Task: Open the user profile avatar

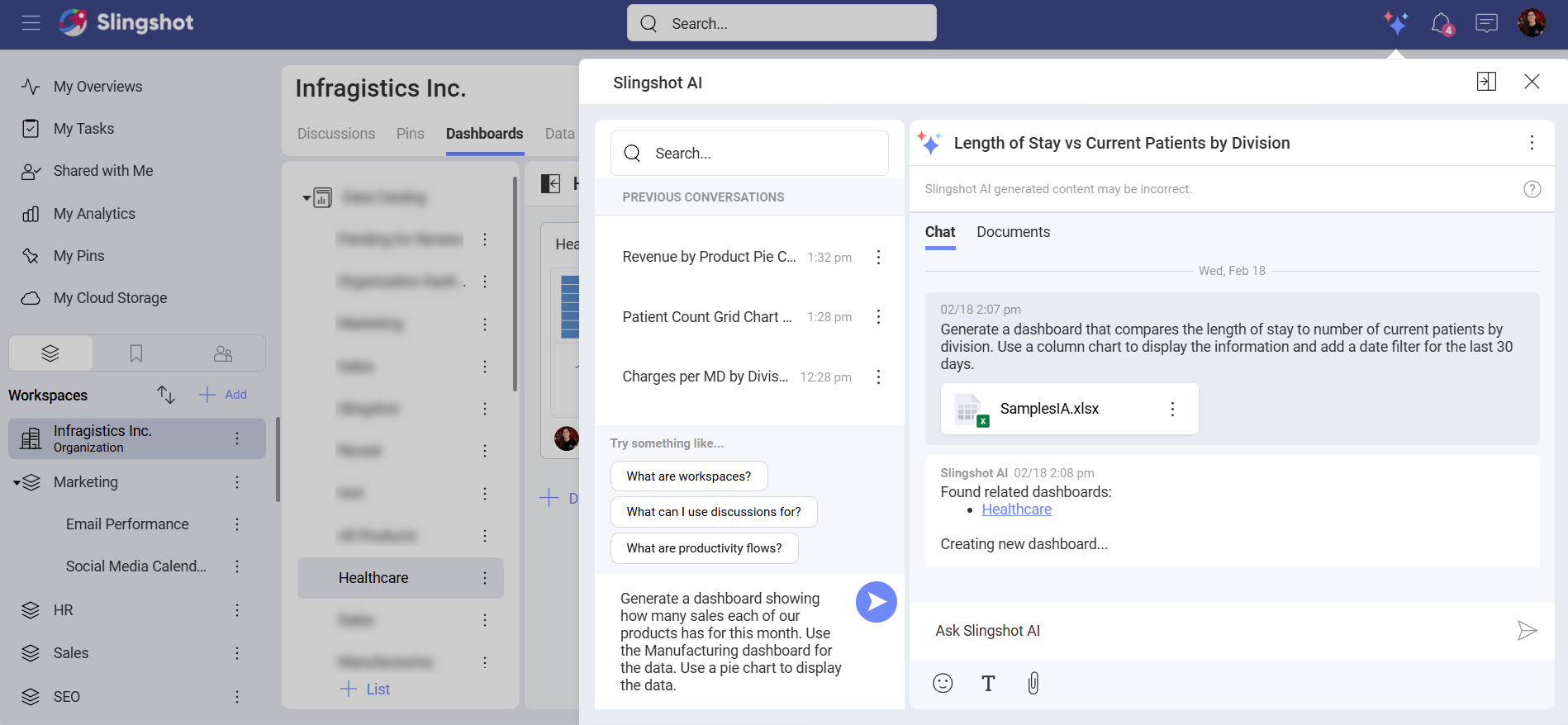Action: tap(1532, 23)
